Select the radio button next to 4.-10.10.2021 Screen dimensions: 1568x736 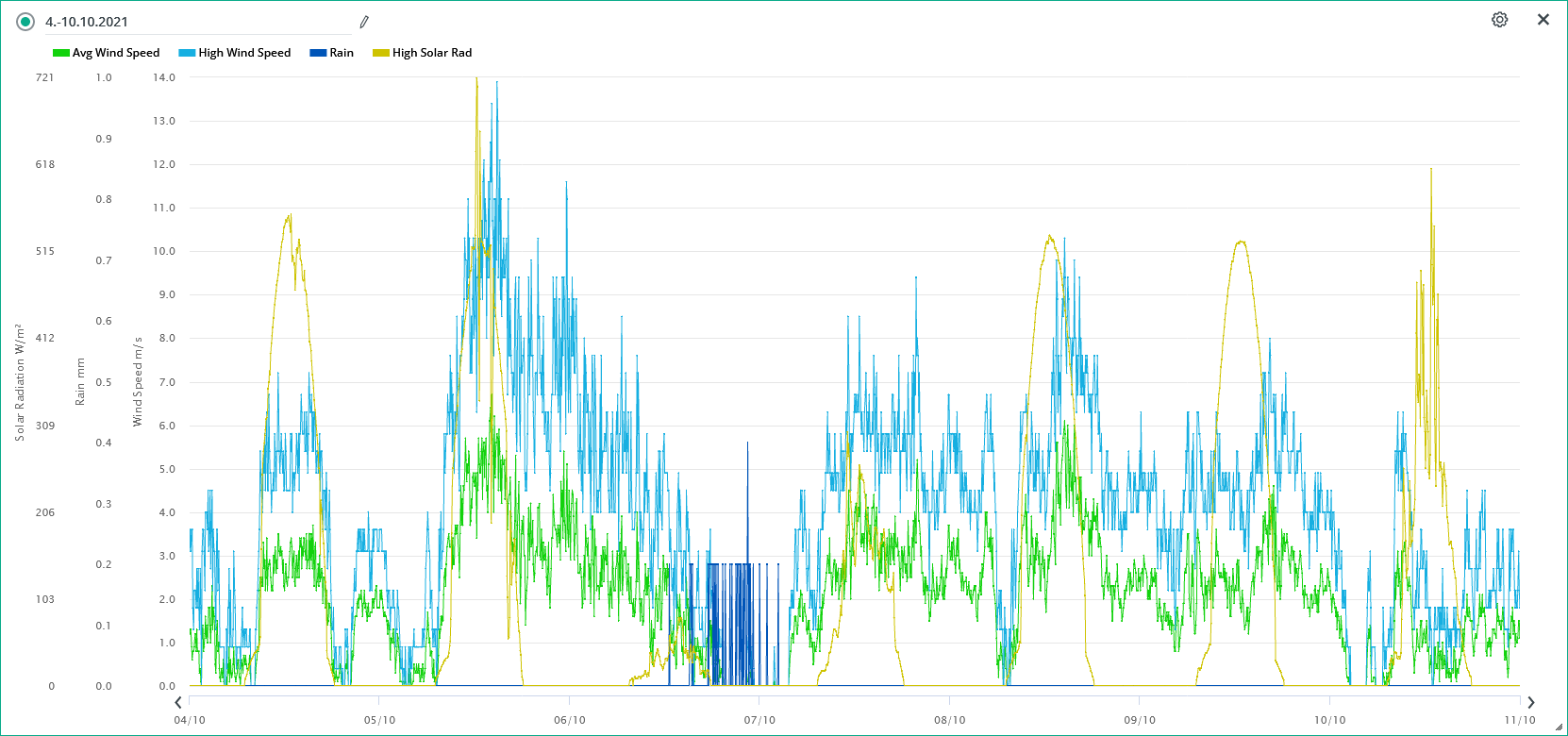pos(25,22)
